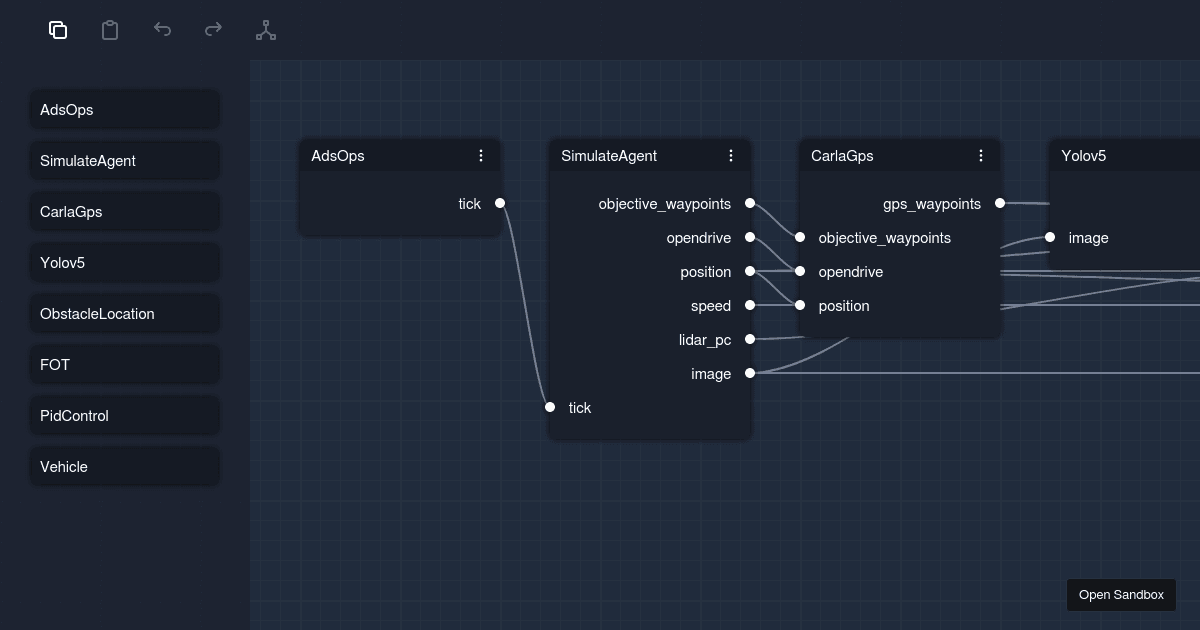The image size is (1200, 630).
Task: Click the tick output port on AdsOps
Action: click(500, 202)
